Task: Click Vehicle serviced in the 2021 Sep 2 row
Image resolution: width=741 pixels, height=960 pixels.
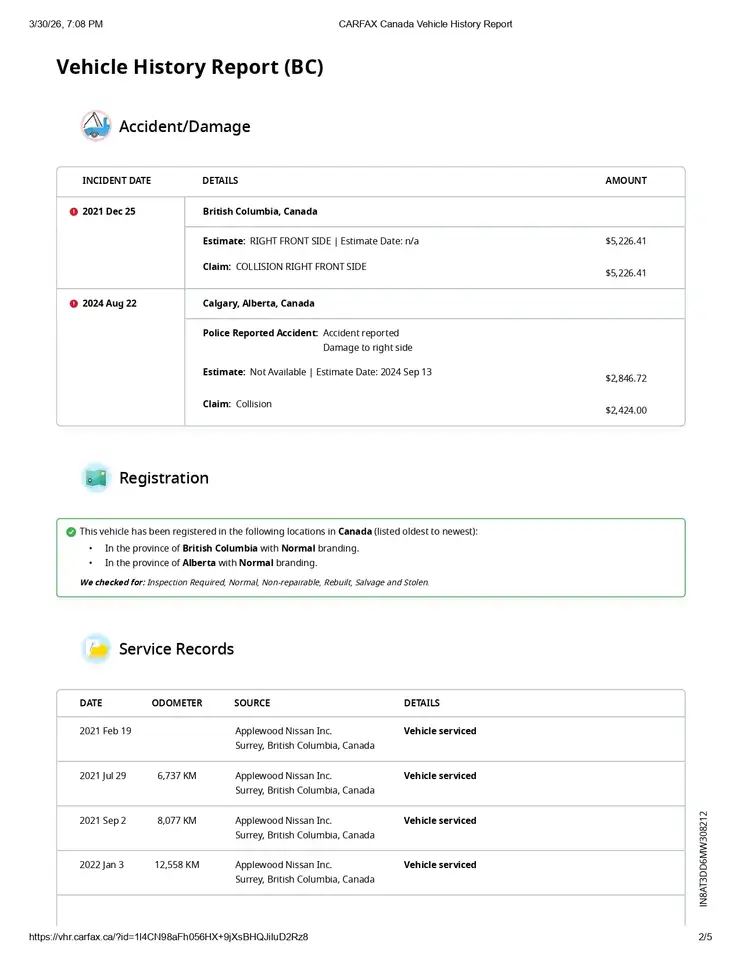Action: 440,820
